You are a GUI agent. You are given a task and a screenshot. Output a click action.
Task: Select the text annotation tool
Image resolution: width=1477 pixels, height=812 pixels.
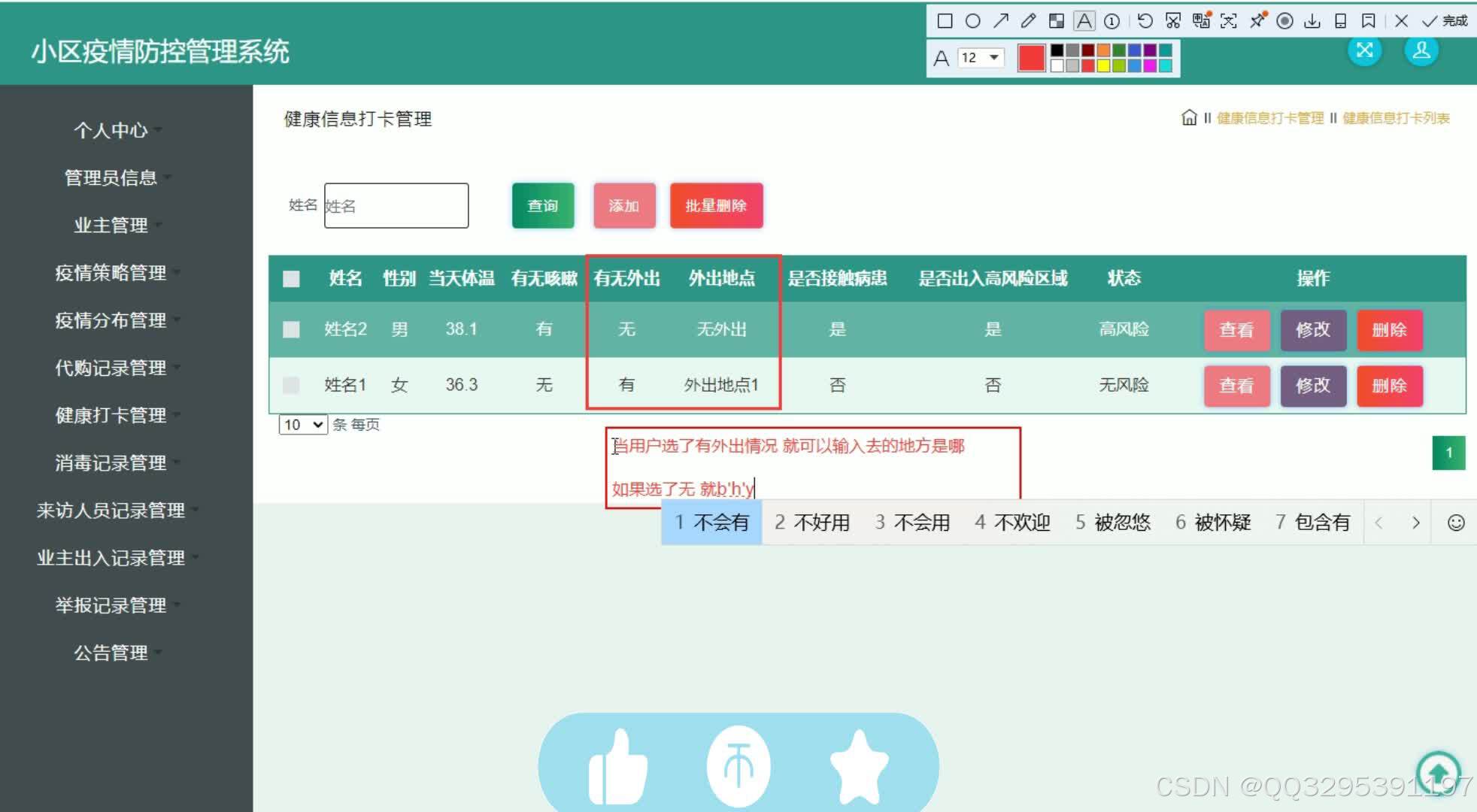point(1084,21)
